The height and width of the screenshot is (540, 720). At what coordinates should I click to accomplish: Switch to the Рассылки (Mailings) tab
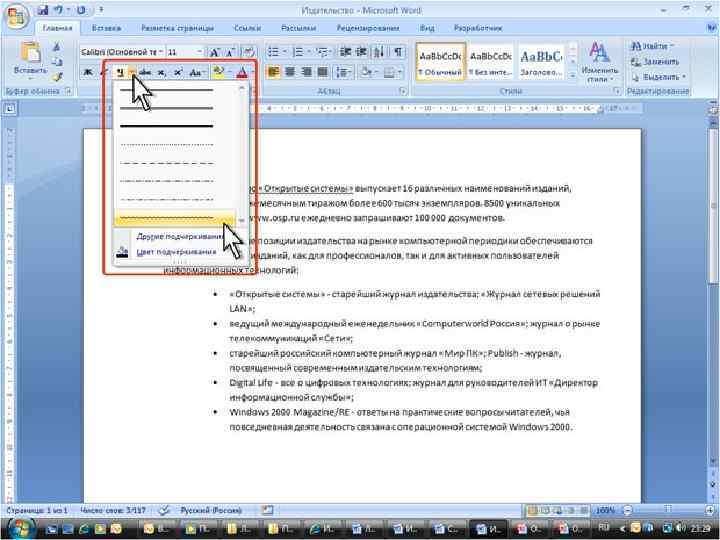298,28
